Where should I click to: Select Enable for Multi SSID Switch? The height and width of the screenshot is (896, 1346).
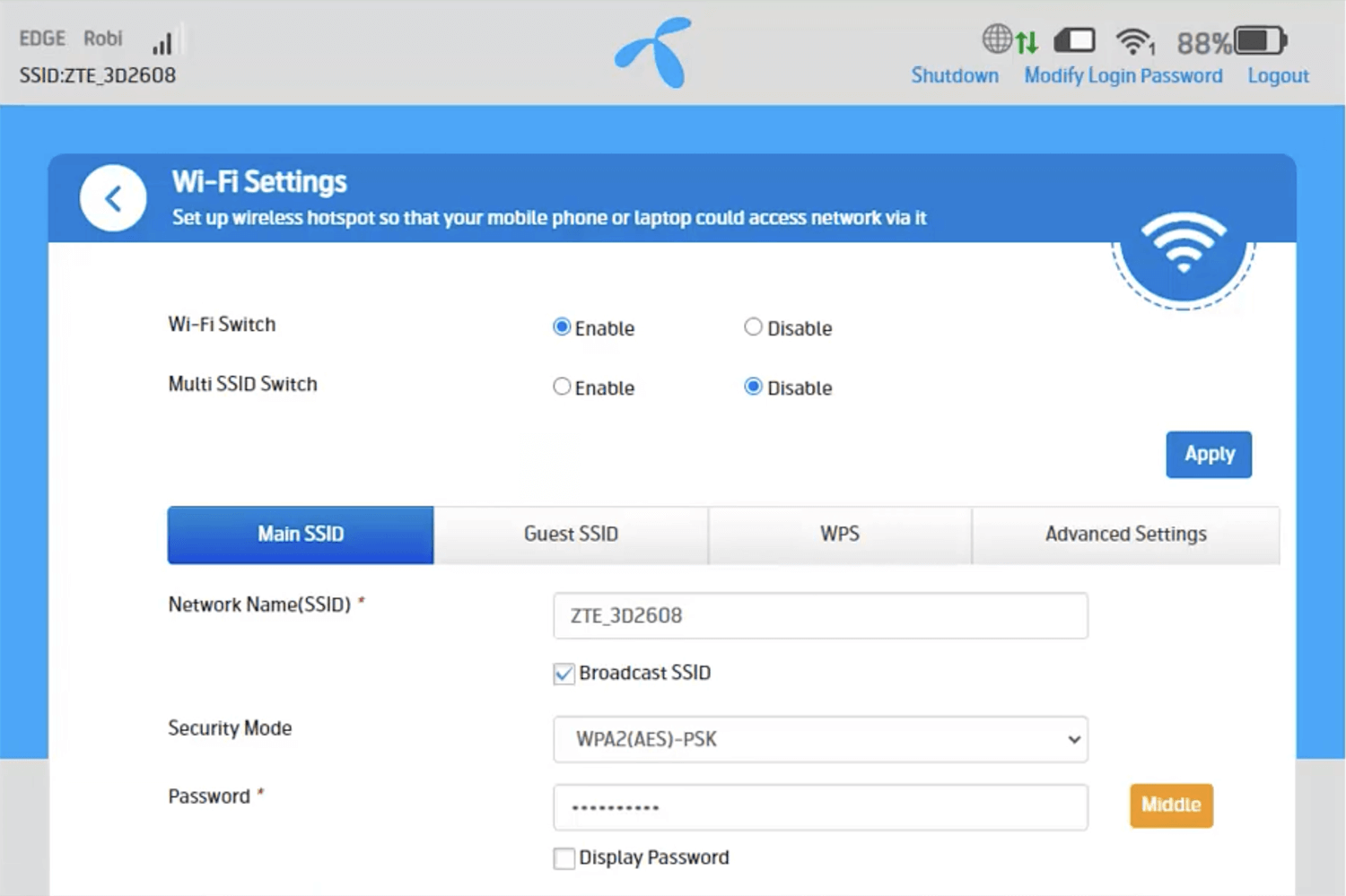point(562,387)
